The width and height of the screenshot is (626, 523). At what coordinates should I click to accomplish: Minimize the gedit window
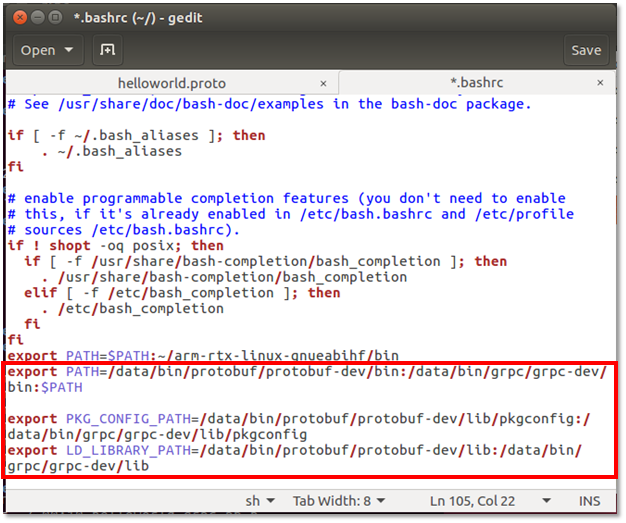(38, 18)
